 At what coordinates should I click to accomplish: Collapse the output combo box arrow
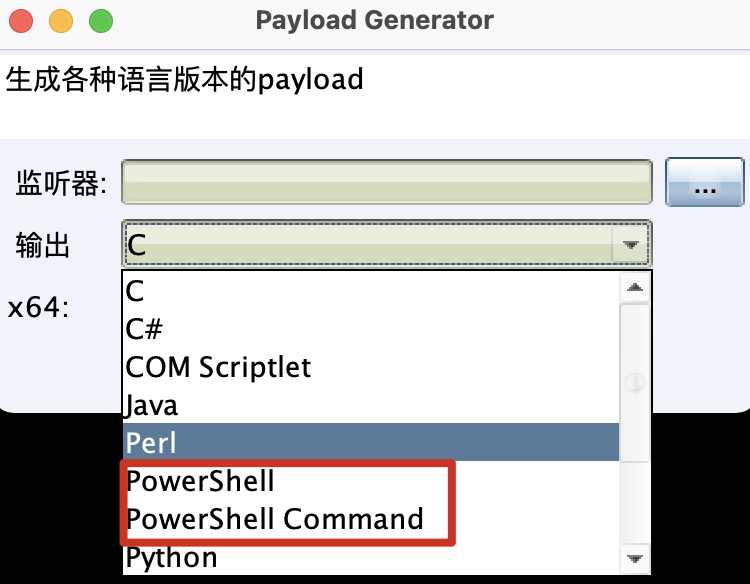click(x=631, y=244)
